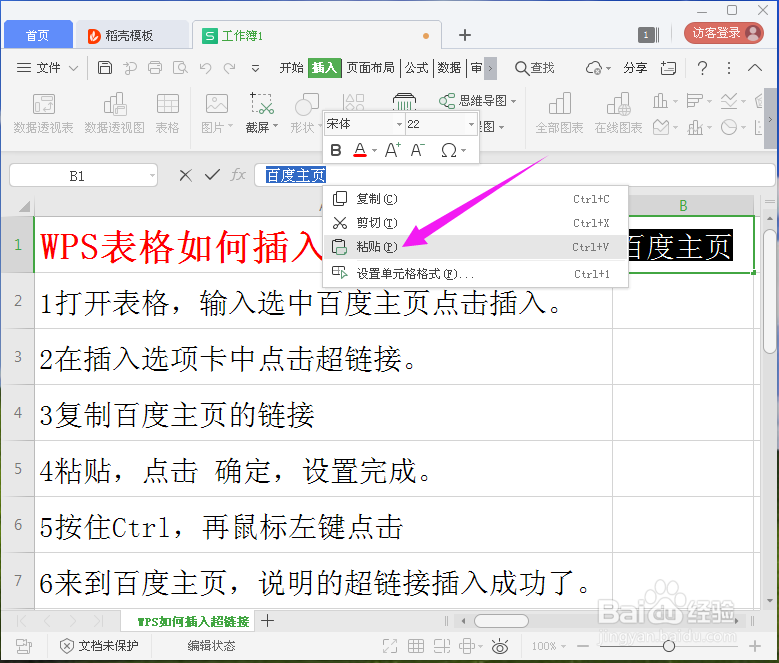Expand the zoom 100% dropdown
Viewport: 779px width, 663px height.
pos(563,646)
